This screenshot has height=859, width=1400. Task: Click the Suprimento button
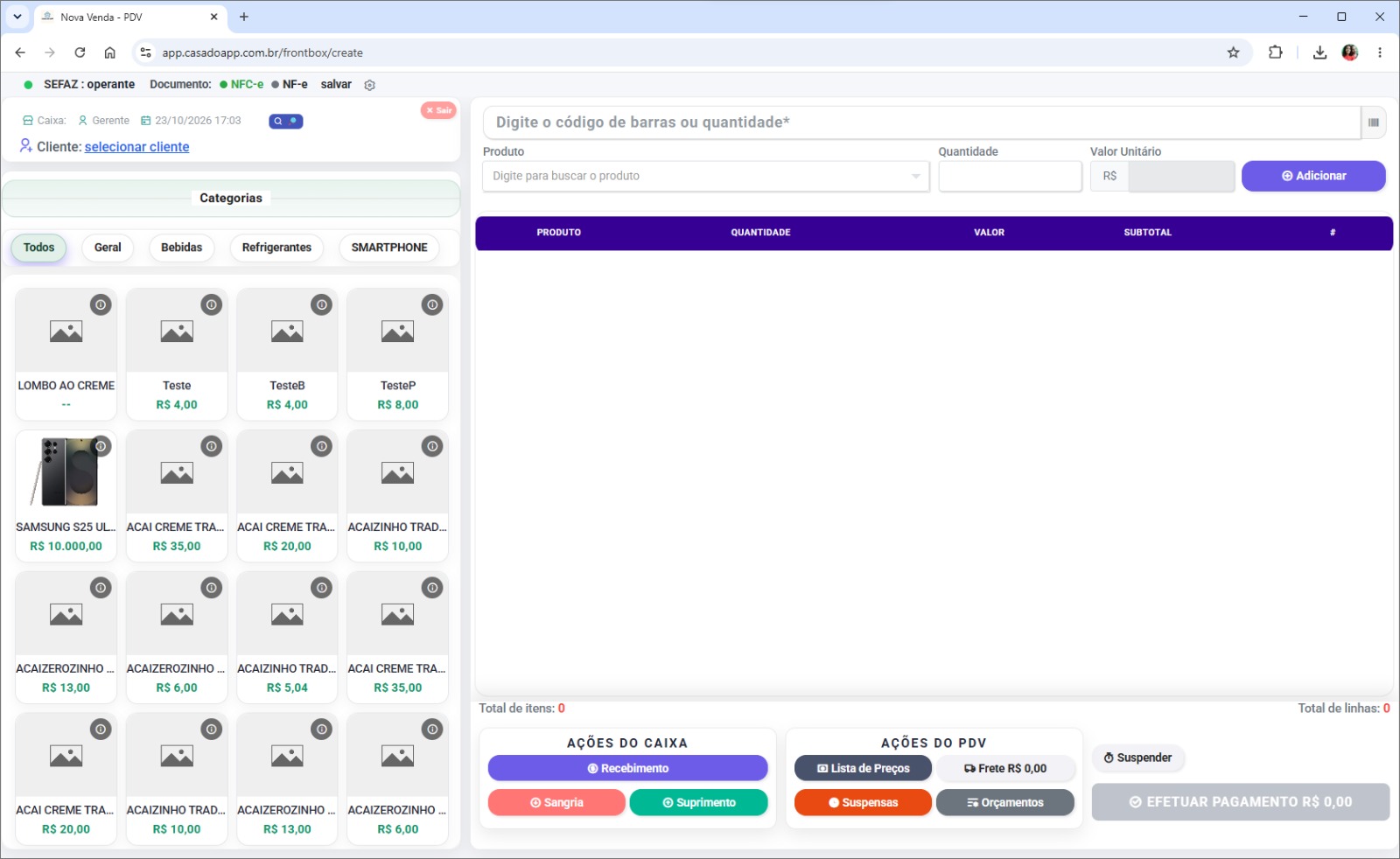click(x=698, y=802)
